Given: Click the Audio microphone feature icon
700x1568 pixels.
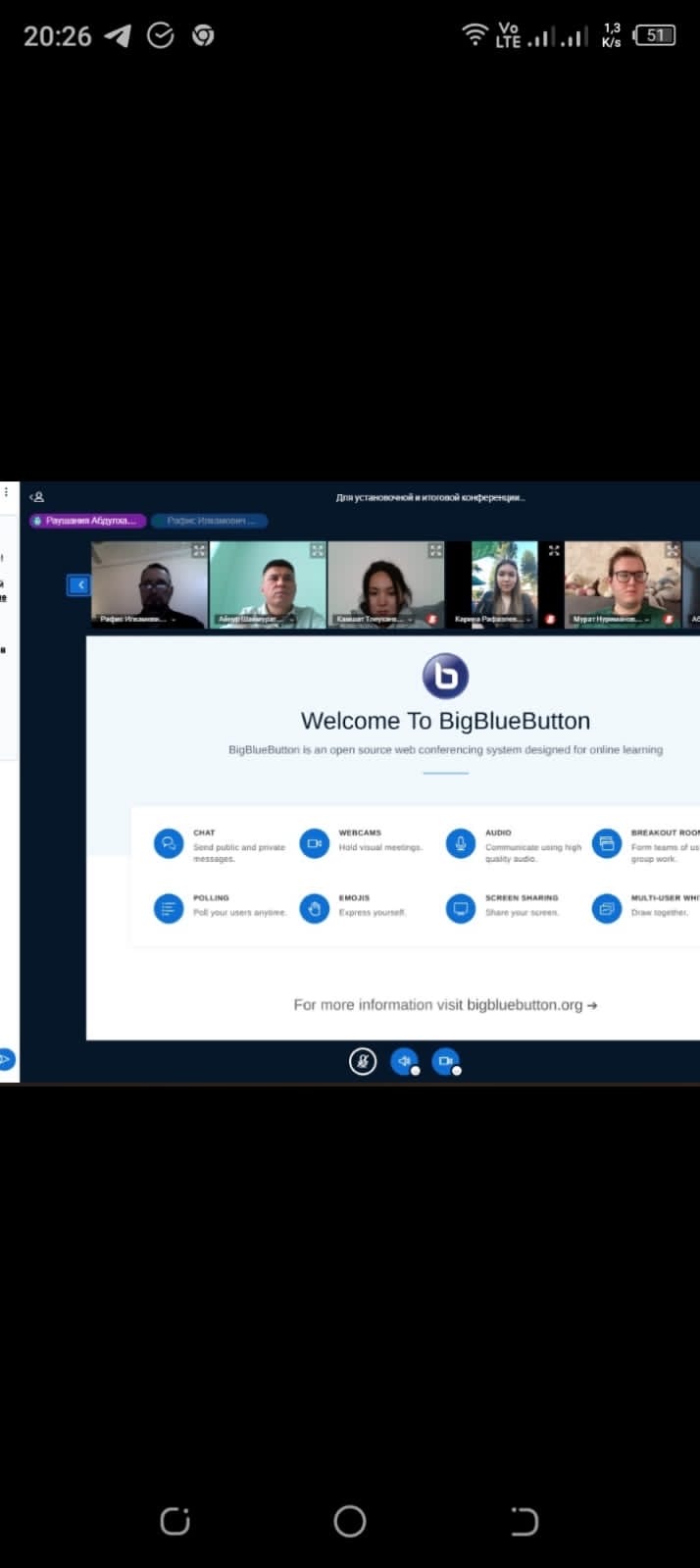Looking at the screenshot, I should [460, 843].
